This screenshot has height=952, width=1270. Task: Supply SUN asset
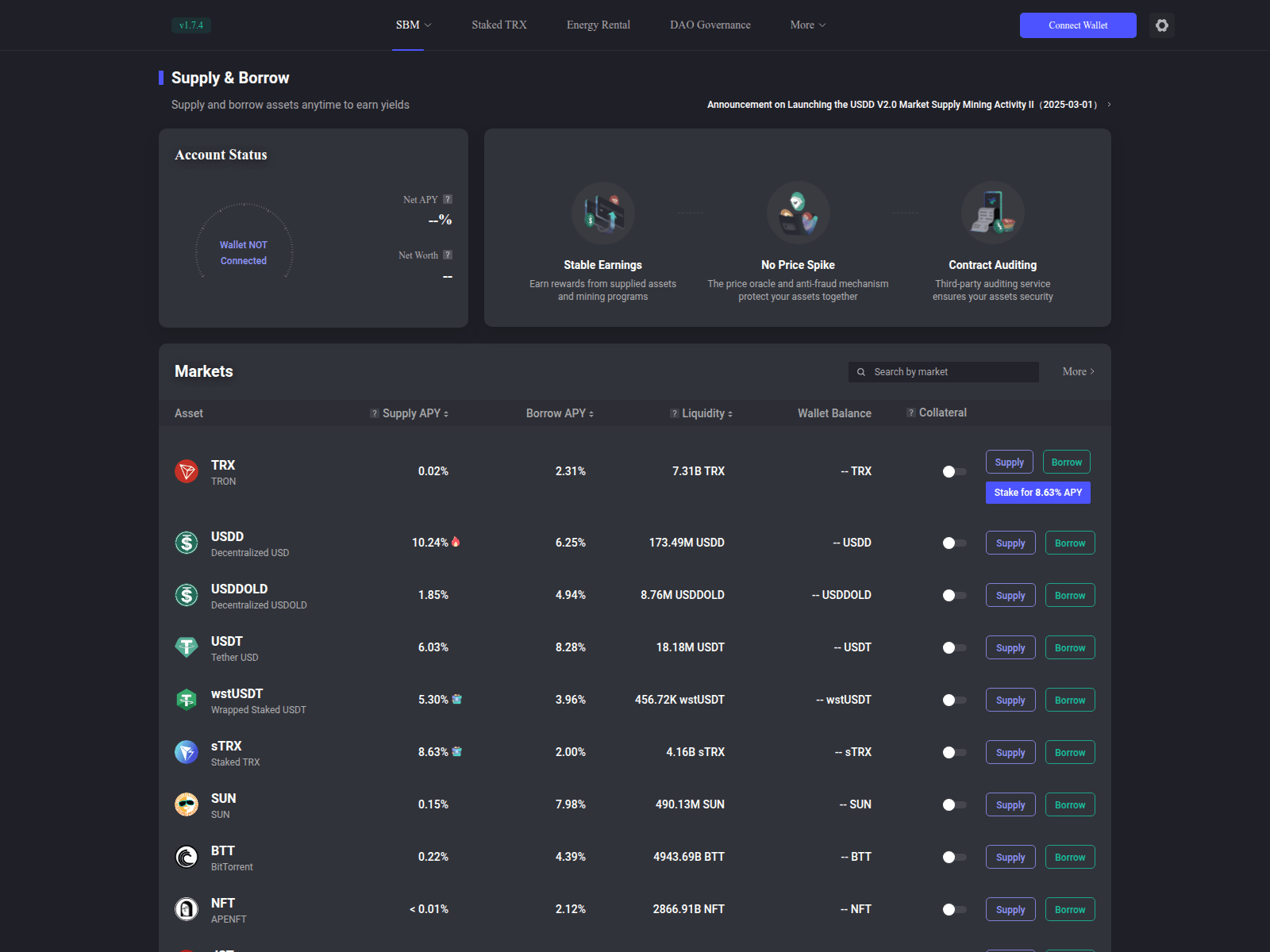click(1010, 805)
